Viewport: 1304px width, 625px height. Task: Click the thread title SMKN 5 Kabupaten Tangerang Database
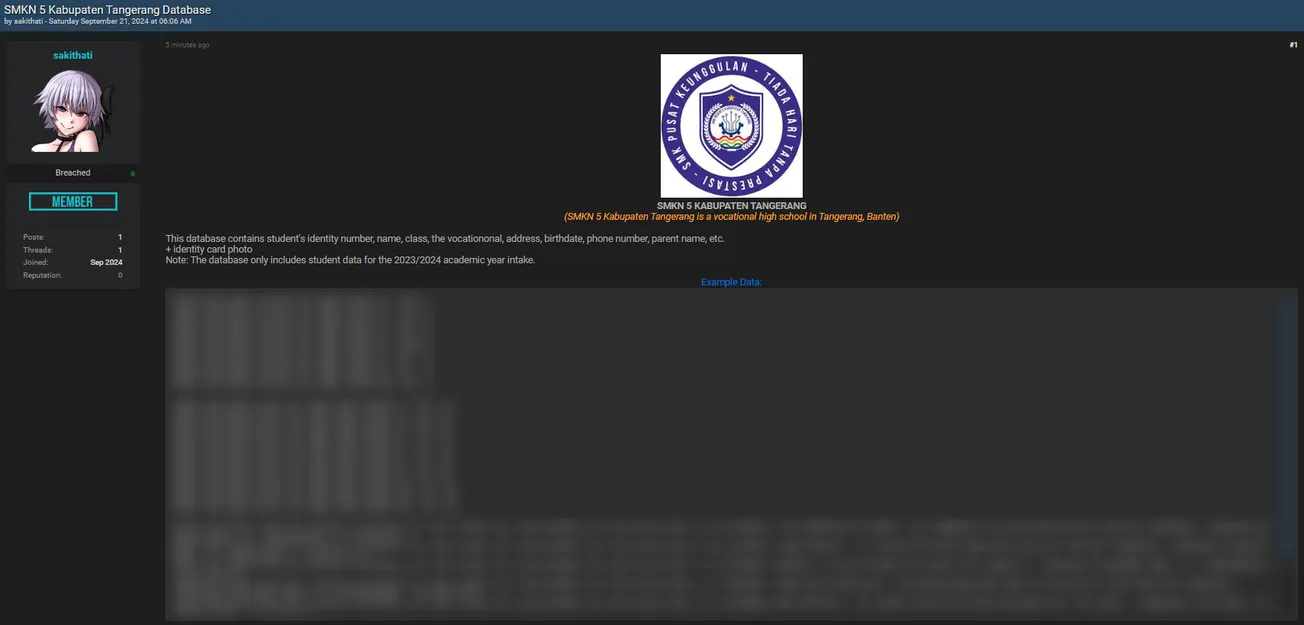coord(107,10)
